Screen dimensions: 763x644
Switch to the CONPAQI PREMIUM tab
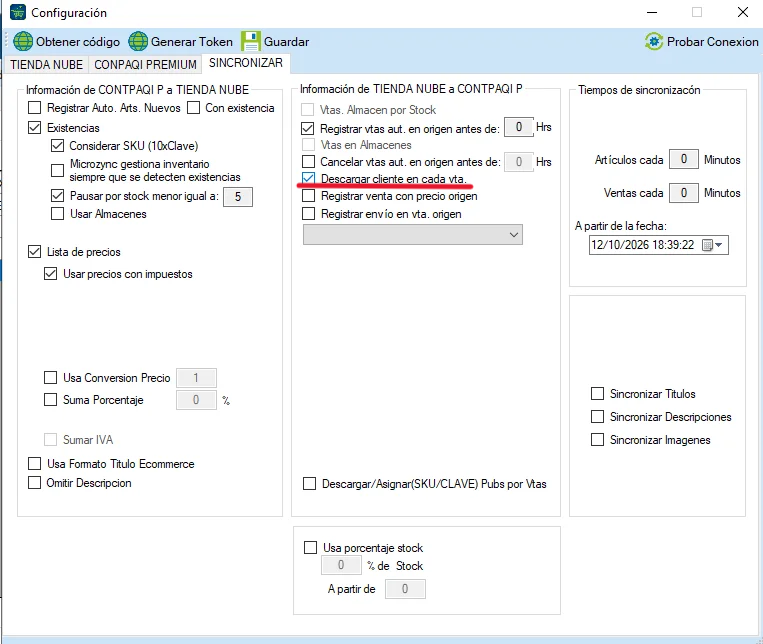145,65
